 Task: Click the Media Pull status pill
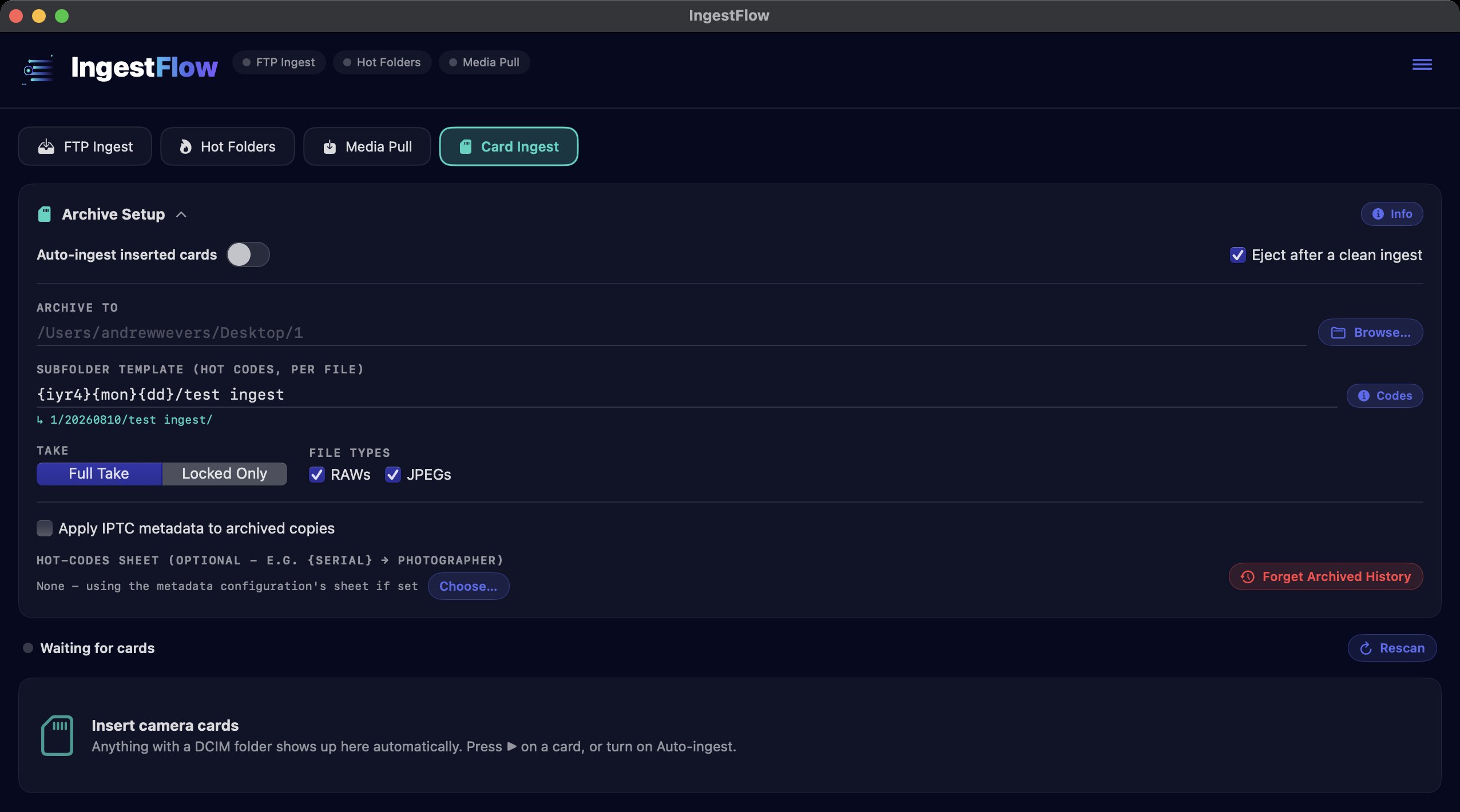click(485, 62)
